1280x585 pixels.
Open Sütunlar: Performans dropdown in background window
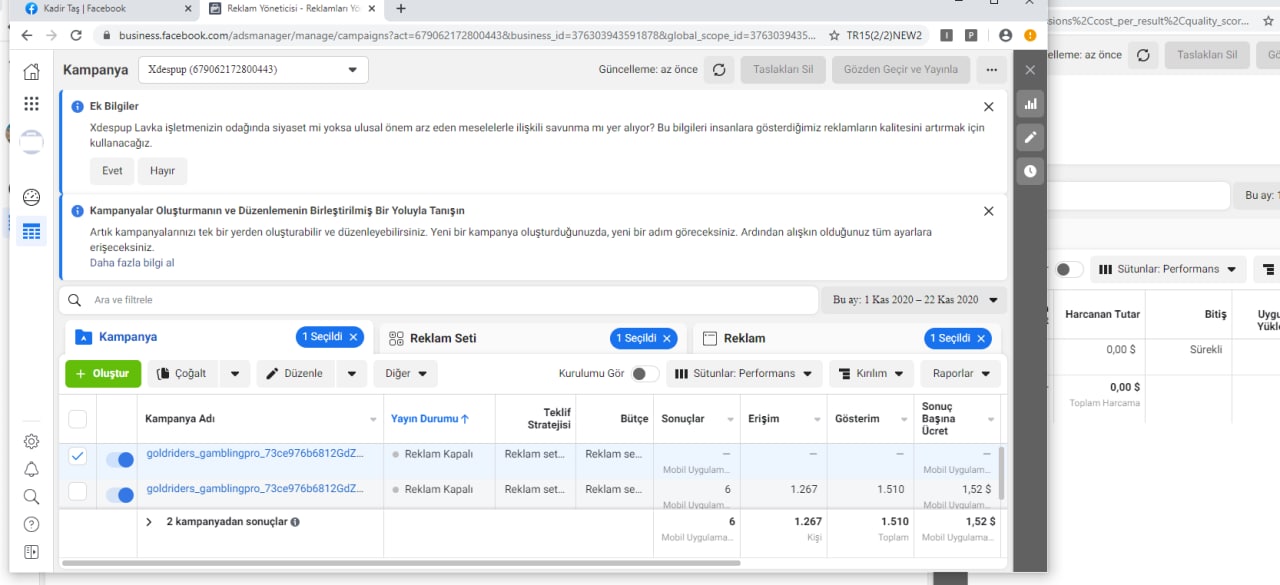click(1167, 269)
